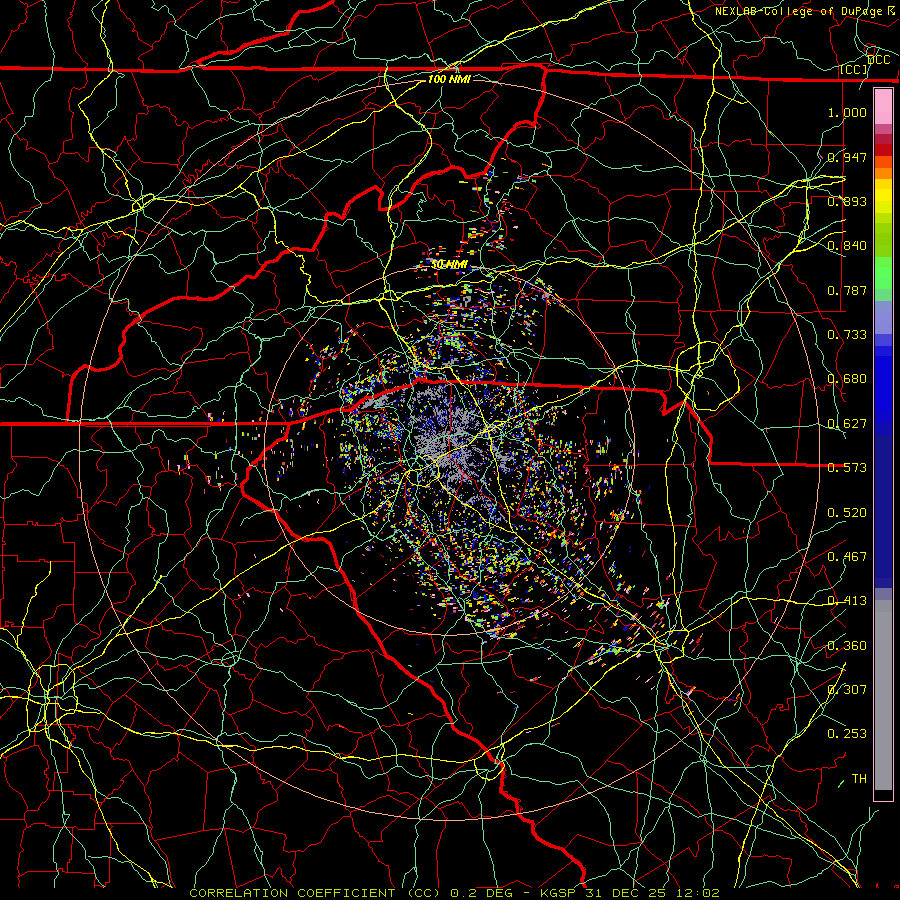Select the 0.627 legend value
The height and width of the screenshot is (900, 900).
[847, 424]
